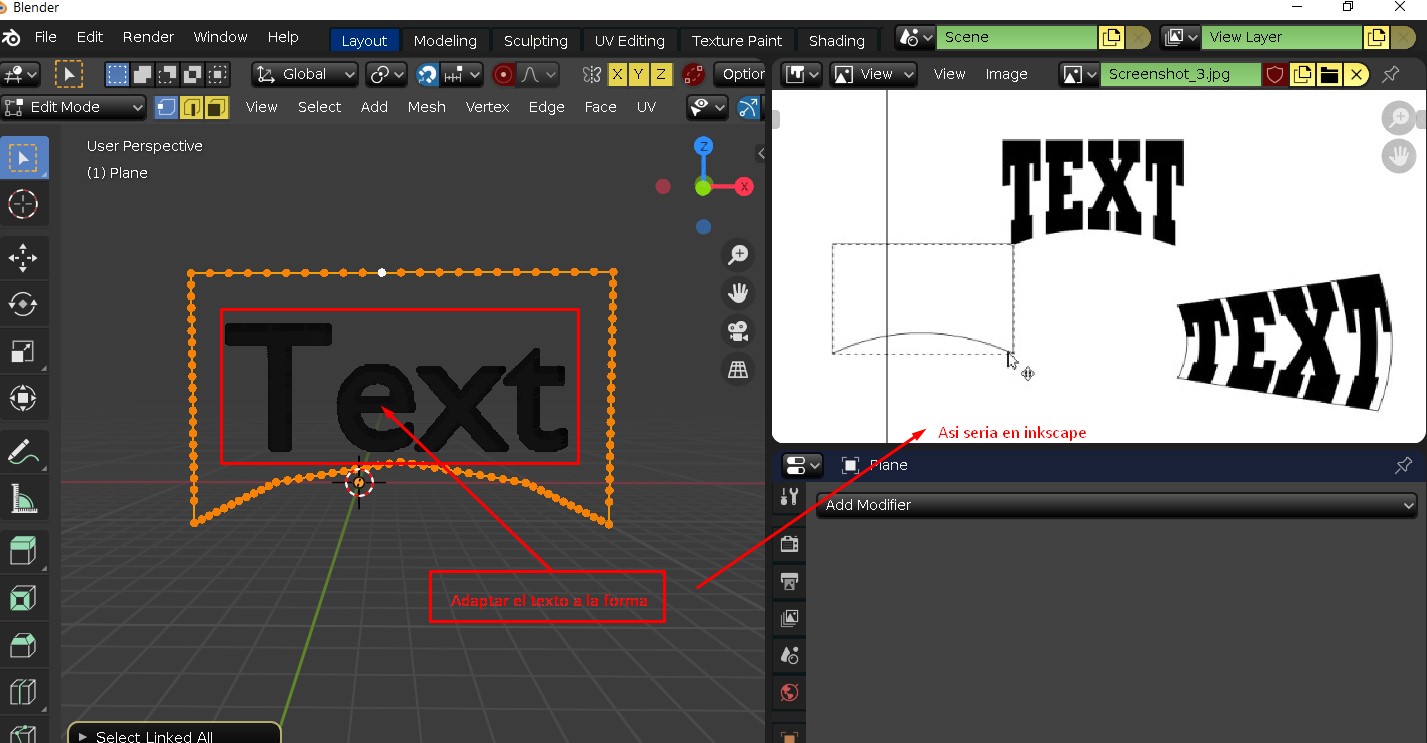Open the File menu

pos(45,38)
